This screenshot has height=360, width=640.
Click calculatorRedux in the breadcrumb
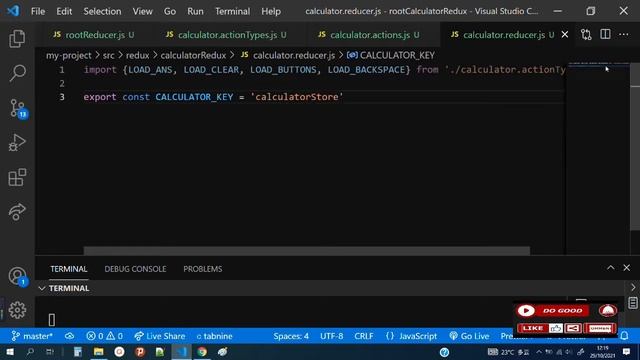click(193, 55)
